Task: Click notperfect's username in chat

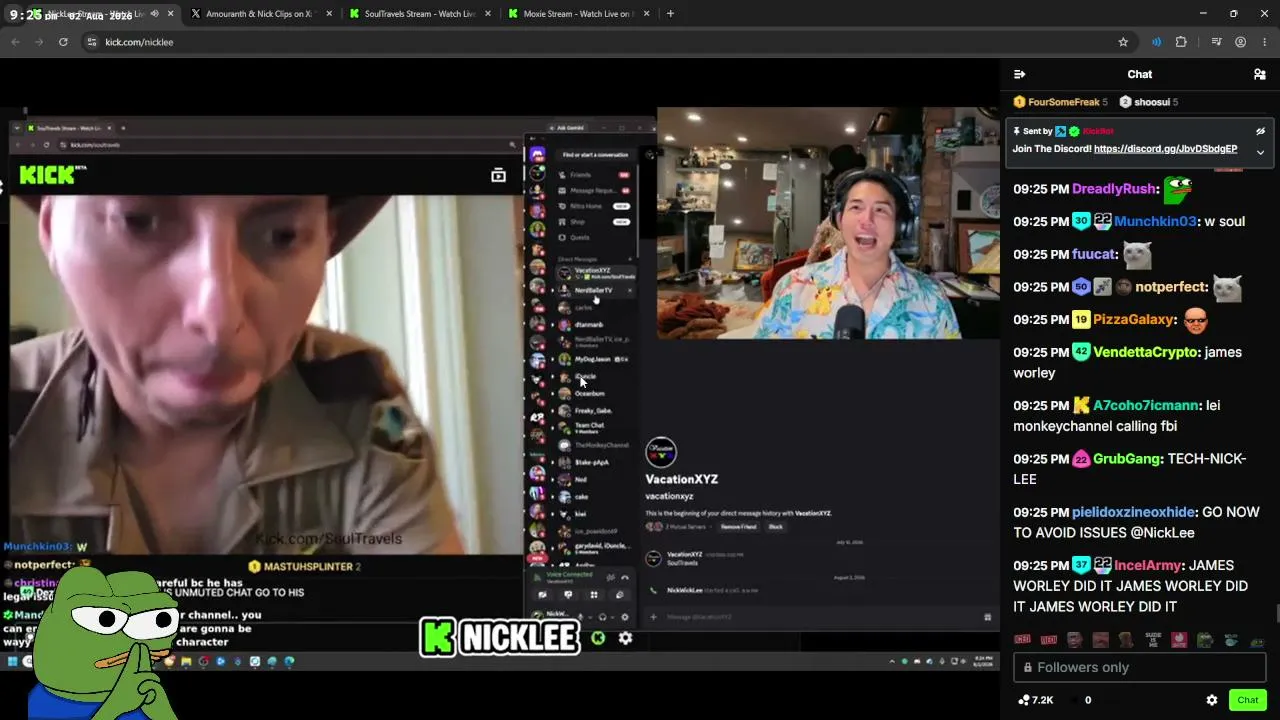Action: [1171, 287]
